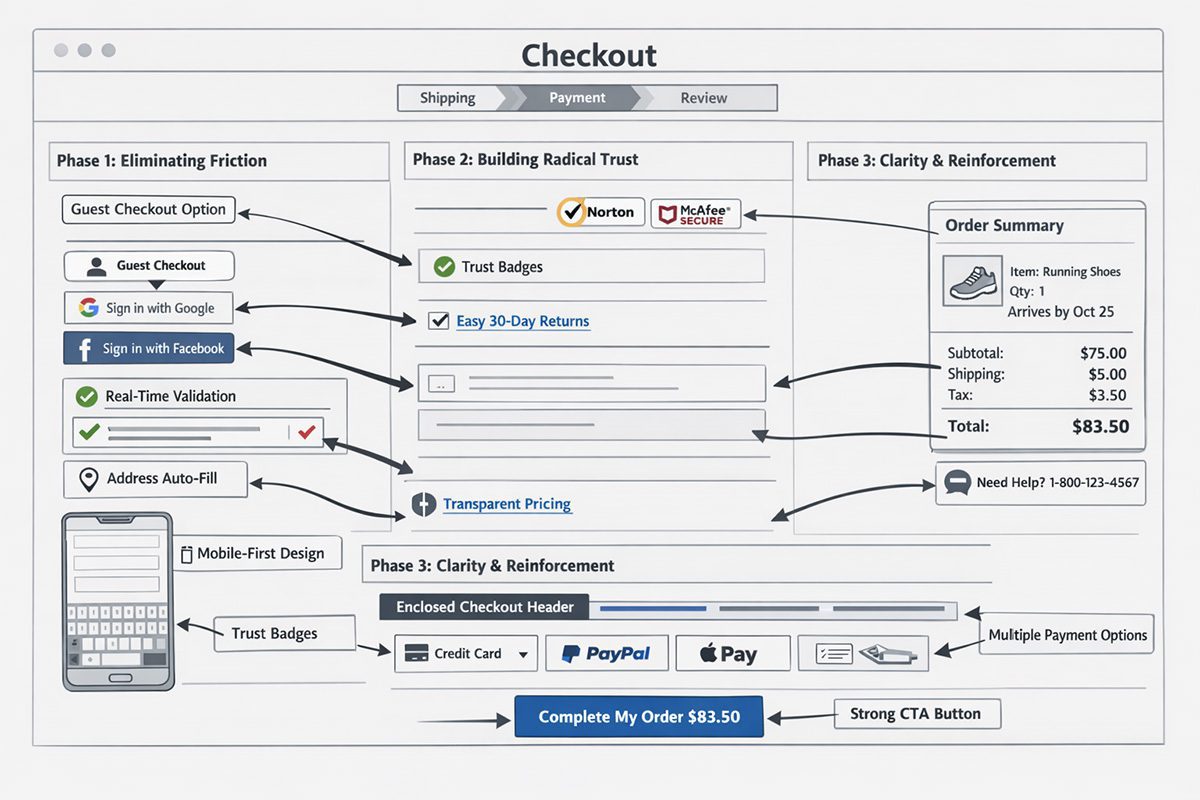Click the Apple Pay payment option
Image resolution: width=1200 pixels, height=800 pixels.
pyautogui.click(x=733, y=654)
